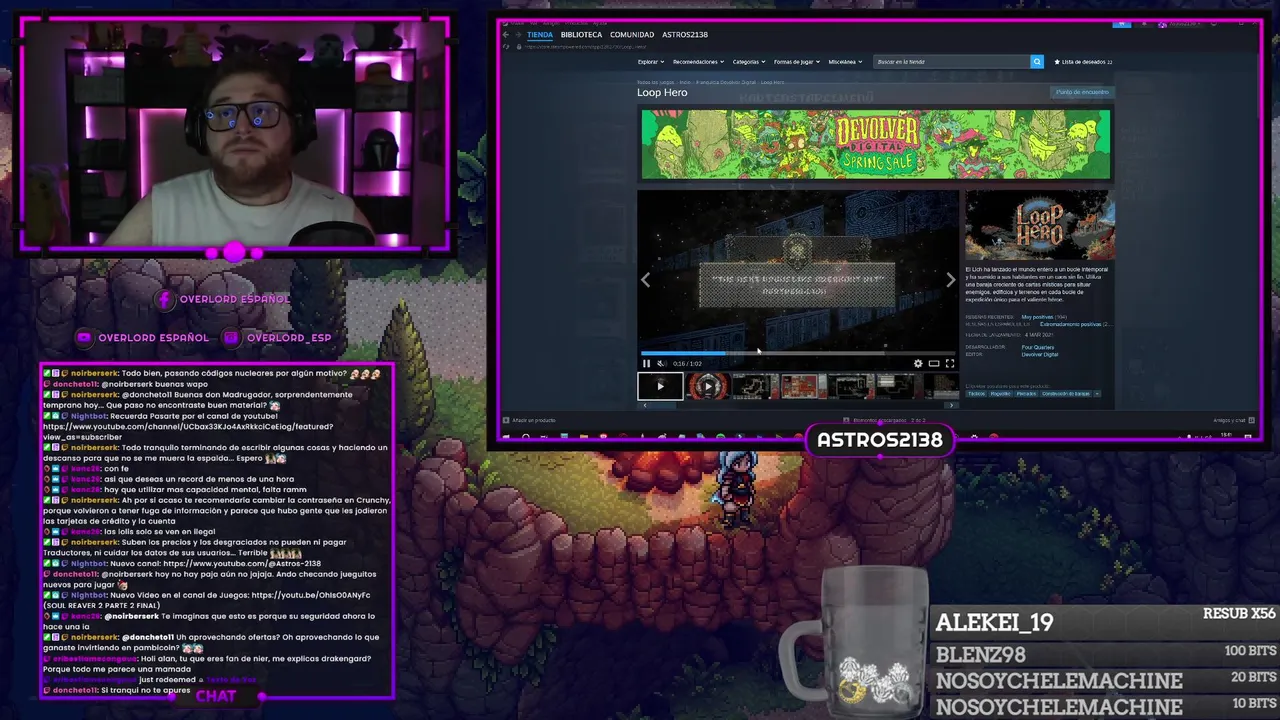Screen dimensions: 1280x720
Task: Open the BIBLIOTECA tab in Steam
Action: (x=581, y=34)
